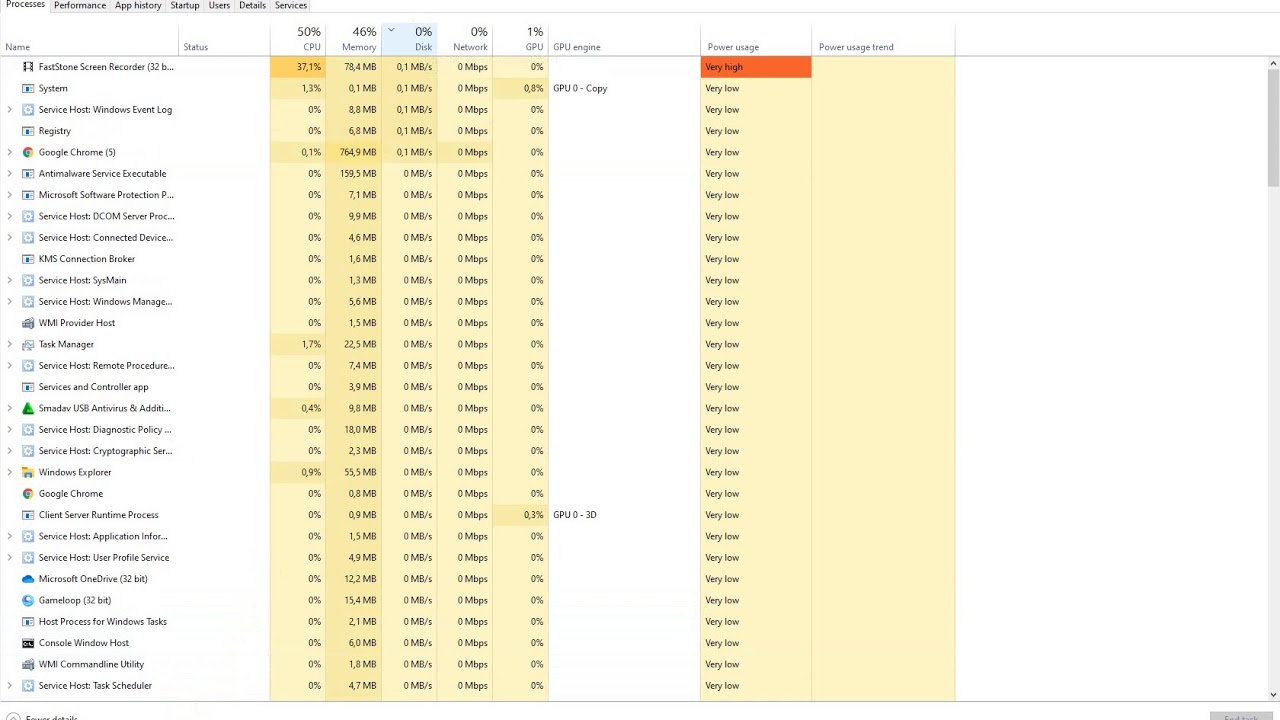
Task: Click the 159,5 MB memory value
Action: 358,174
